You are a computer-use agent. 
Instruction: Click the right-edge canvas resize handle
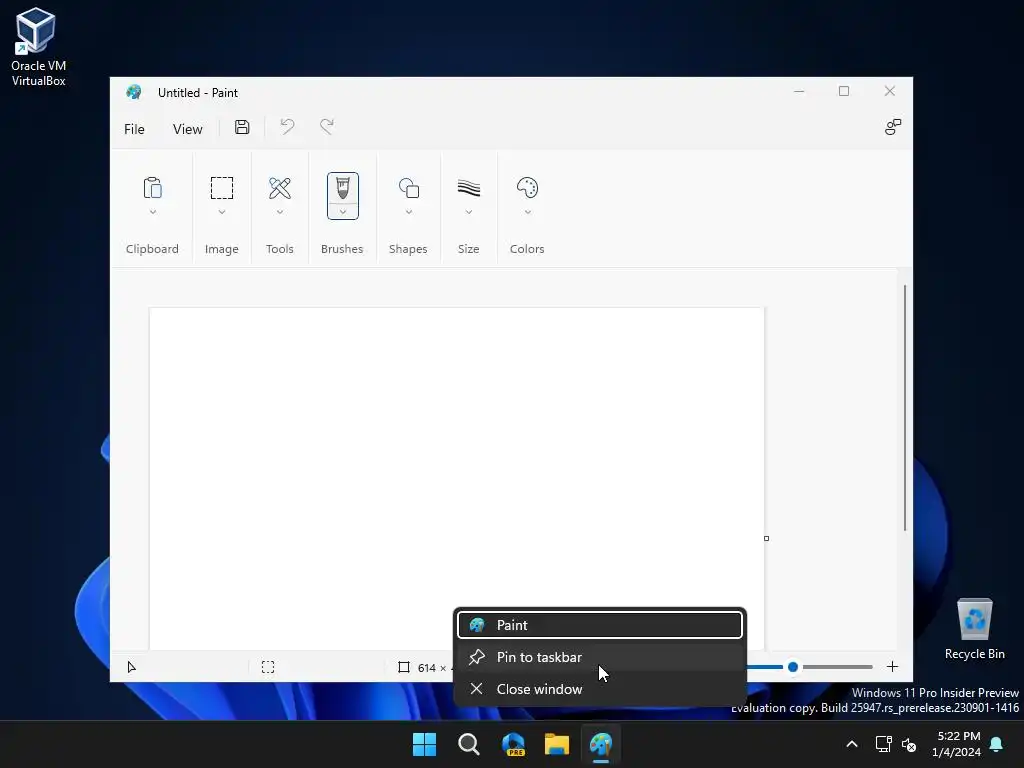point(766,538)
